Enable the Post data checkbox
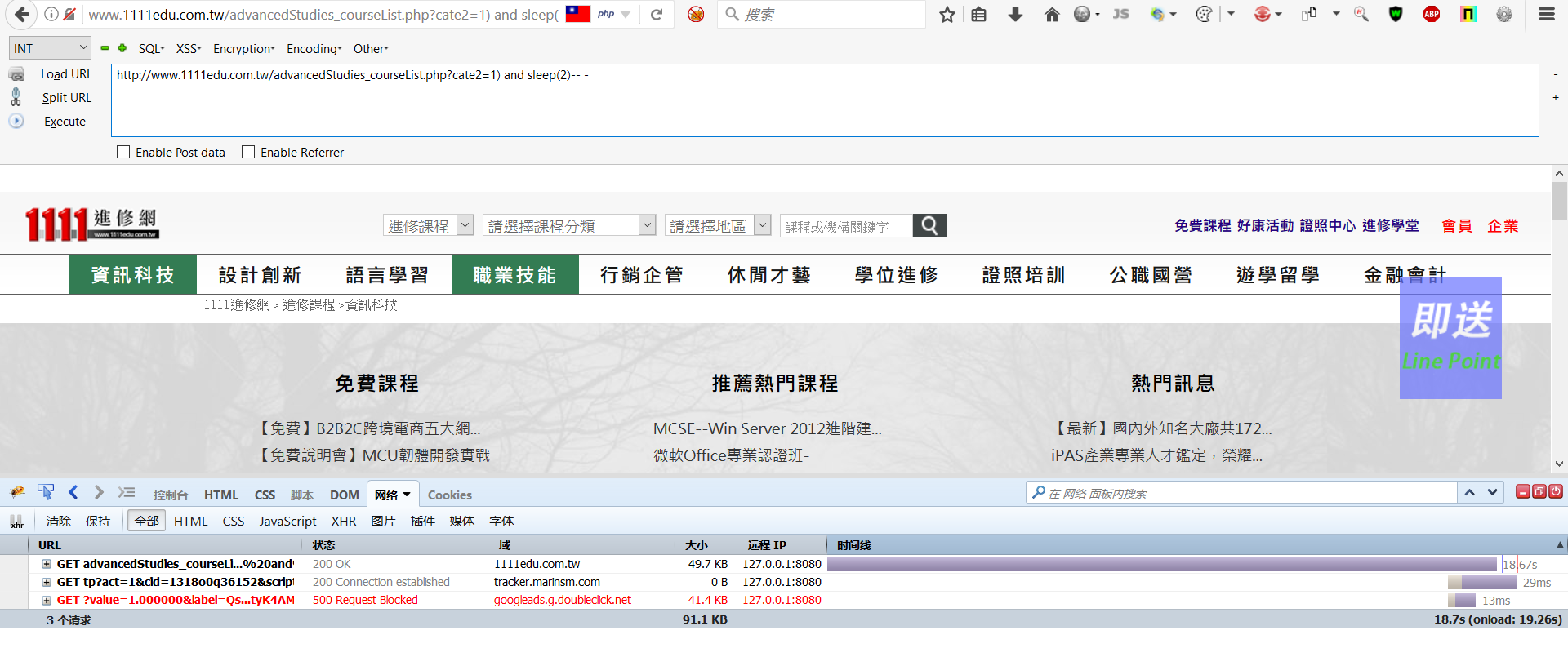1568x648 pixels. tap(123, 152)
